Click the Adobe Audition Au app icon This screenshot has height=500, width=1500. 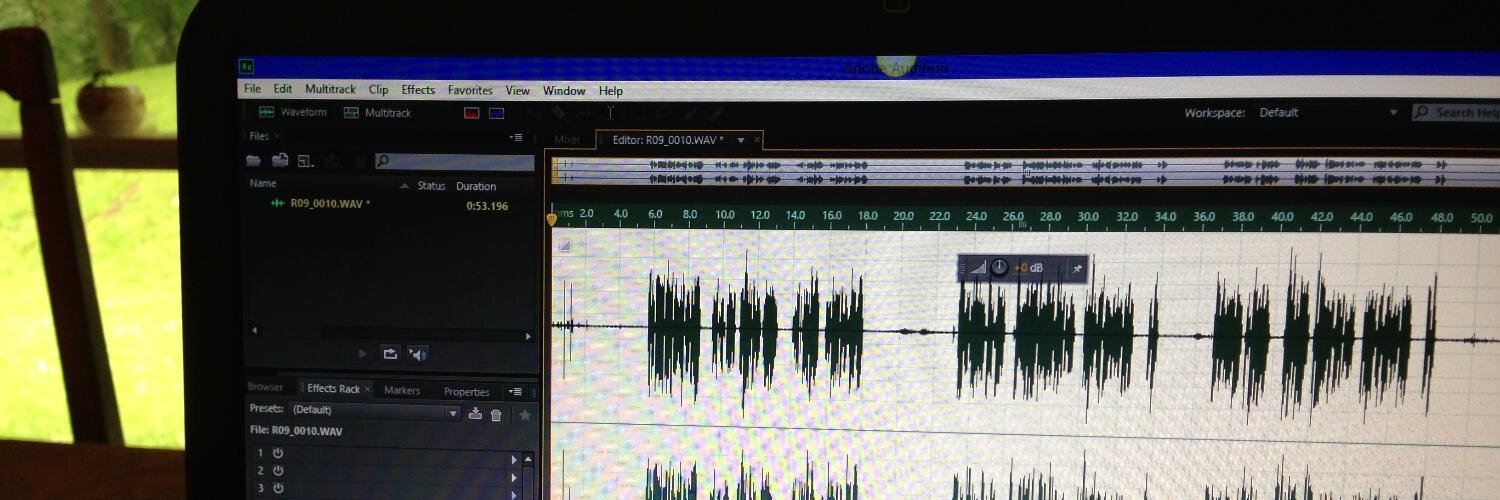click(247, 66)
